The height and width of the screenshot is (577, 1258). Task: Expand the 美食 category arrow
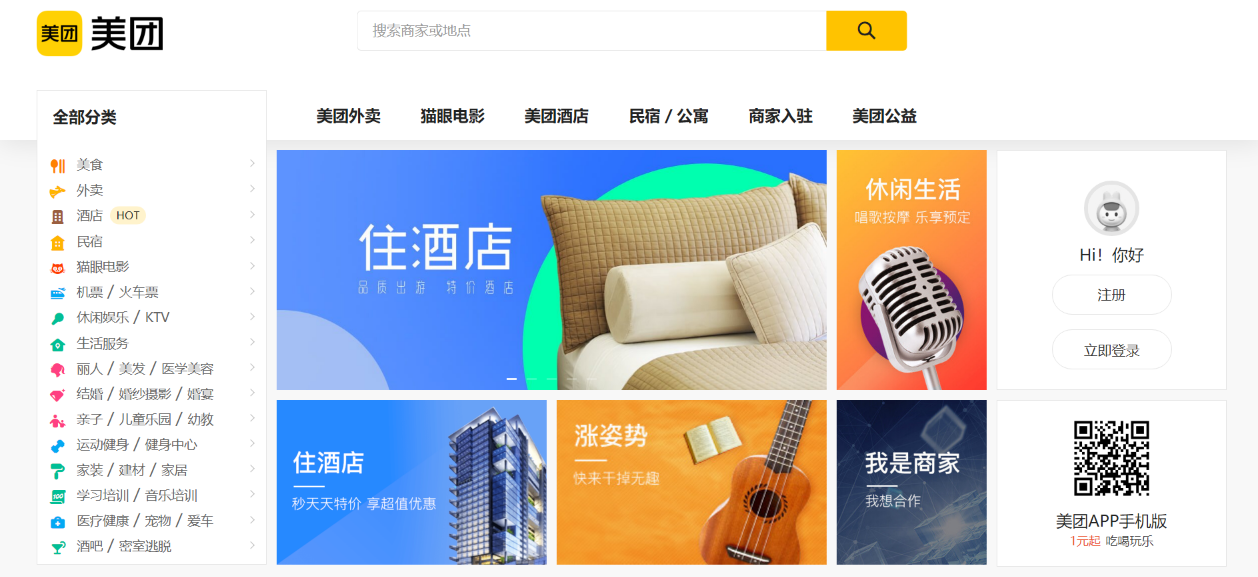click(252, 163)
